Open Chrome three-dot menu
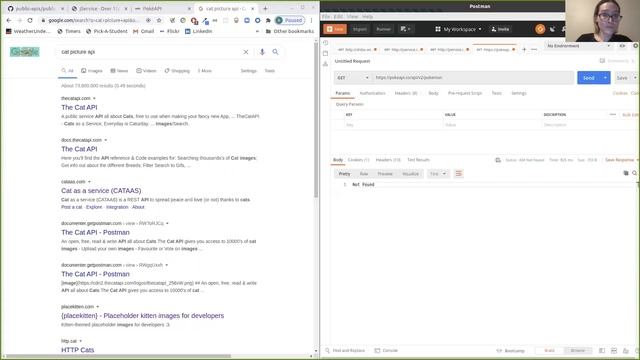 point(311,20)
